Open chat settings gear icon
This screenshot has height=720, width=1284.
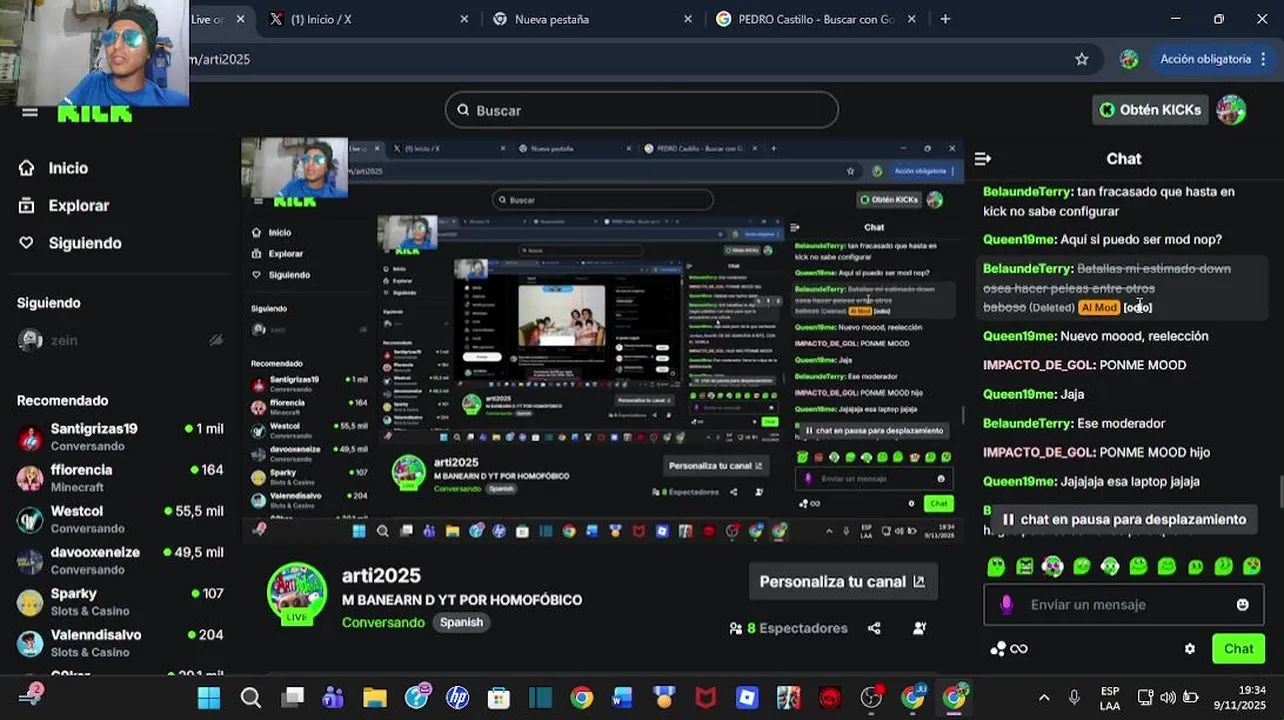click(x=1189, y=649)
